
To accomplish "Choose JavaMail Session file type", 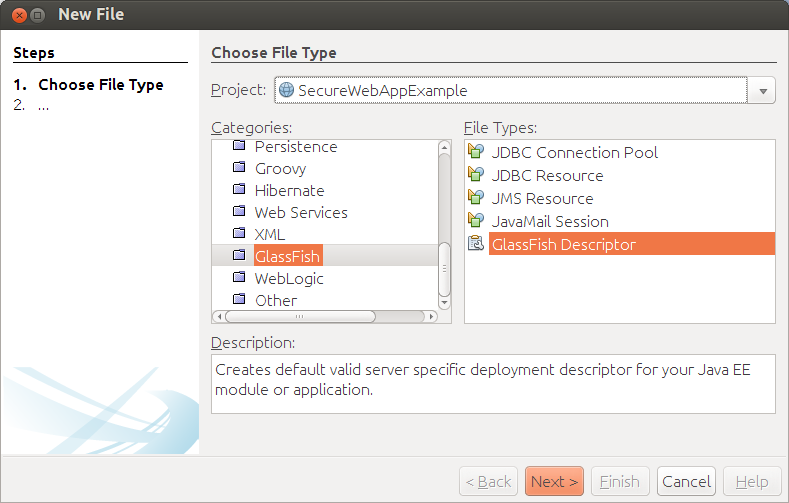I will [550, 222].
